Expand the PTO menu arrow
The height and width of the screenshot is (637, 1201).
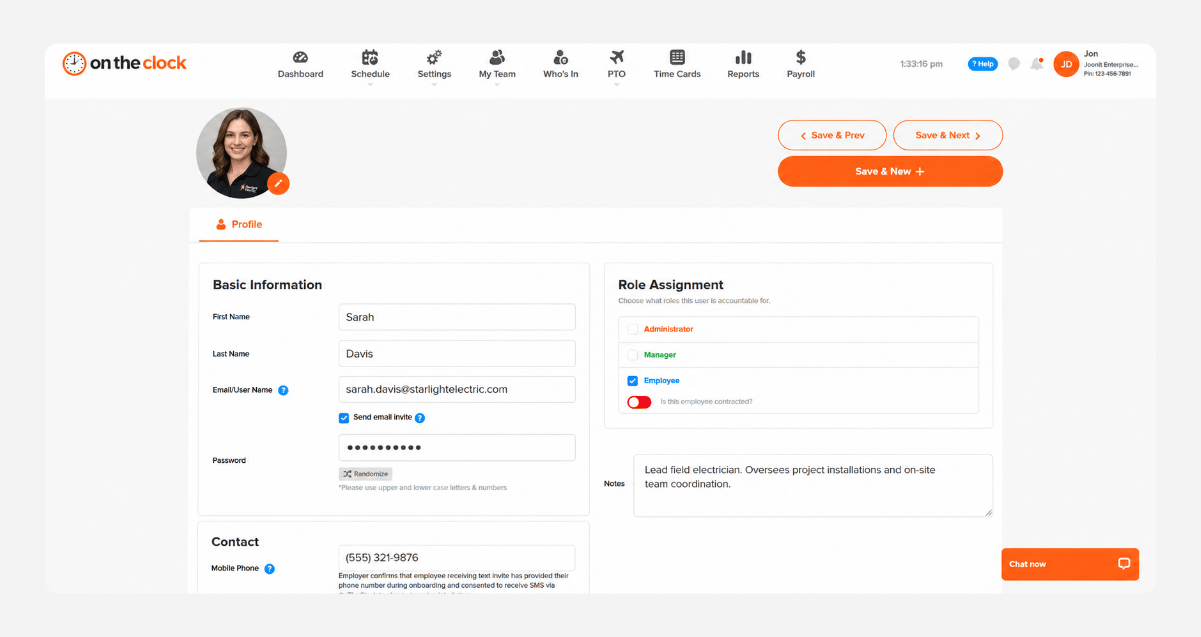tap(616, 85)
